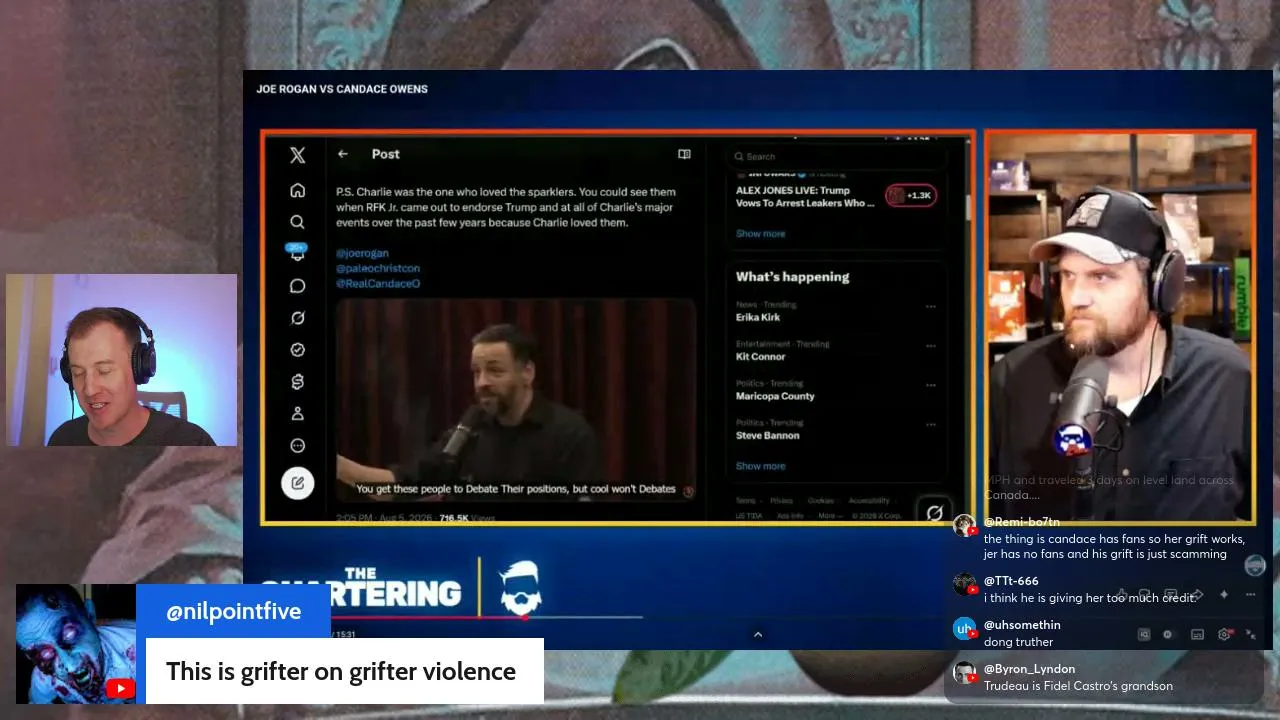The width and height of the screenshot is (1280, 720).
Task: Select the Erika Kirk trending topic
Action: [x=758, y=317]
